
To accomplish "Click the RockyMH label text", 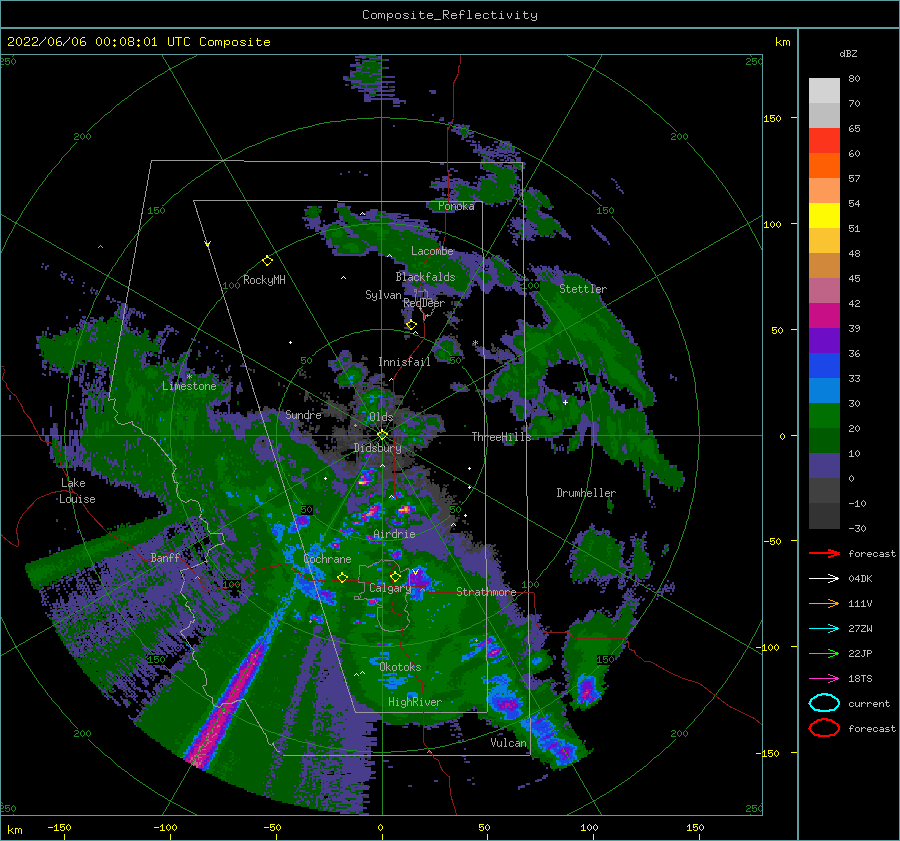I will tap(264, 280).
